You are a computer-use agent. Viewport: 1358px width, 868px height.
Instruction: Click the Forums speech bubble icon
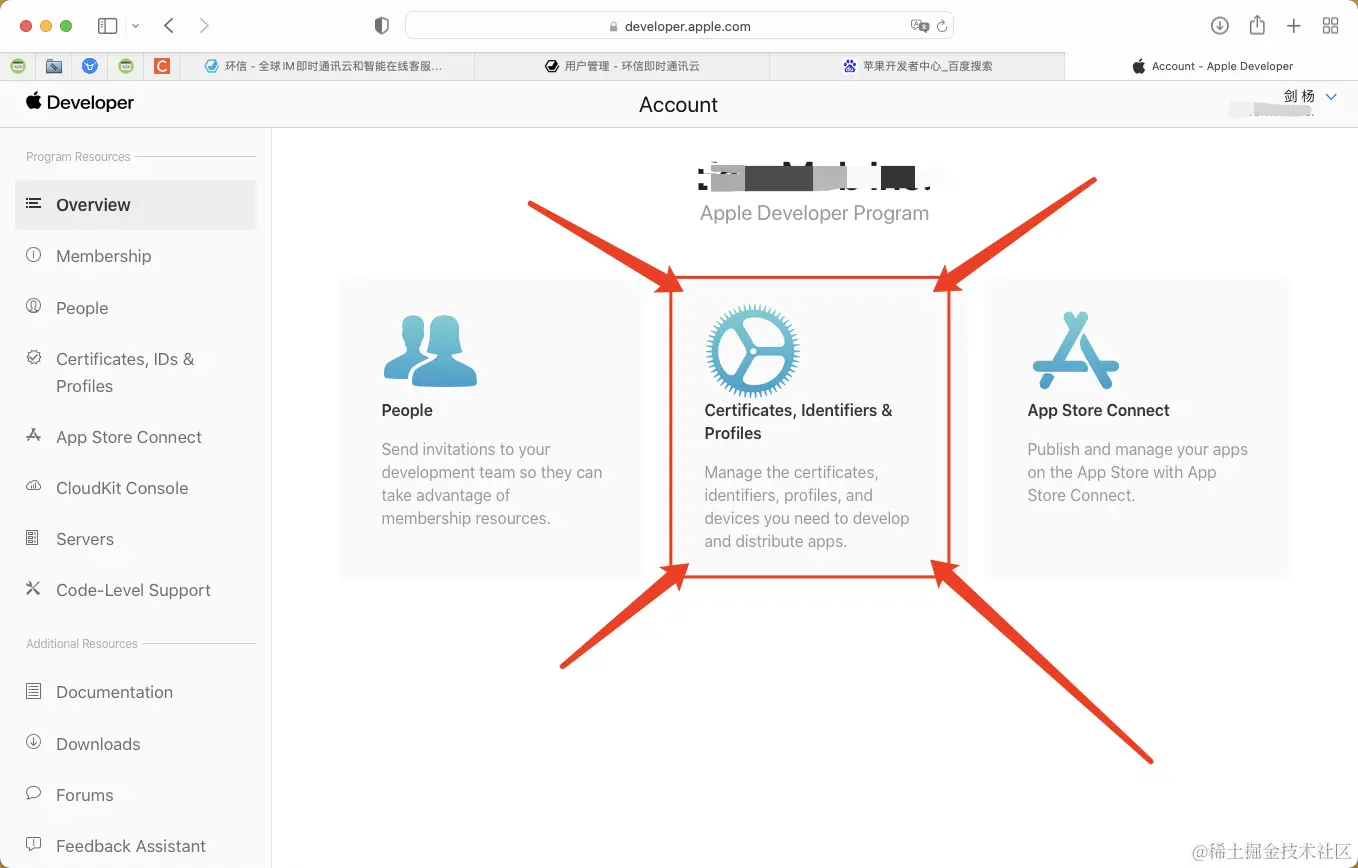coord(34,793)
